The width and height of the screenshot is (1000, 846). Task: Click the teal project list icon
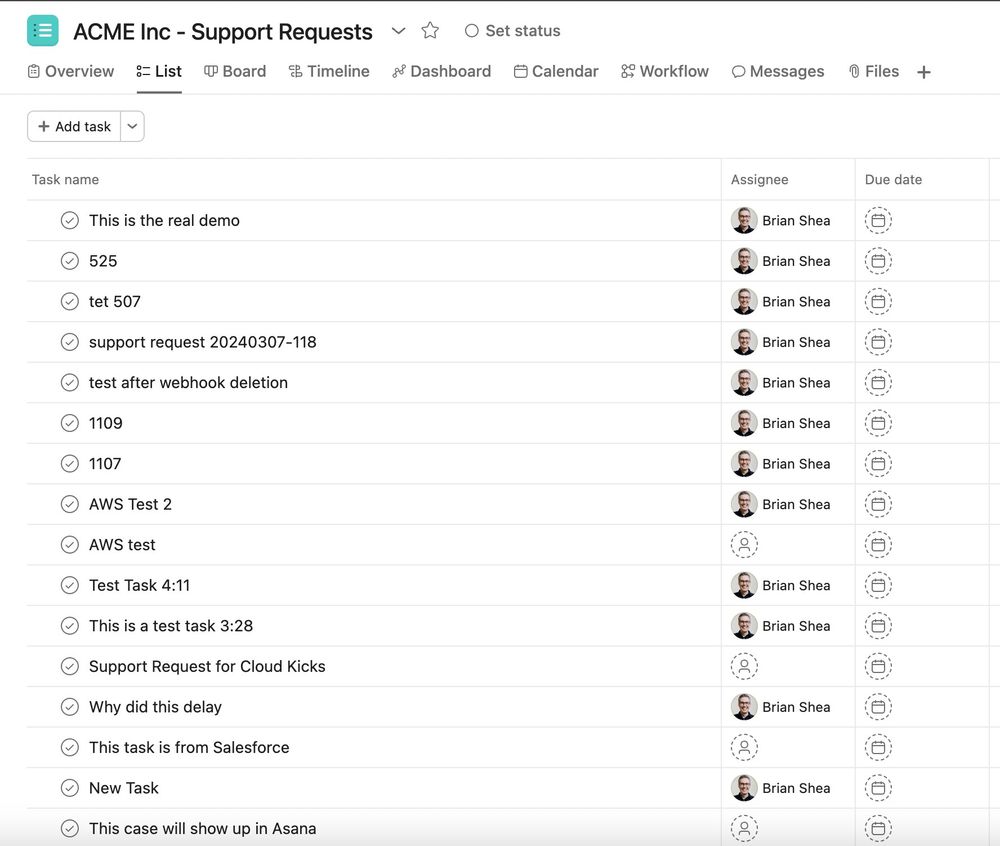[43, 31]
